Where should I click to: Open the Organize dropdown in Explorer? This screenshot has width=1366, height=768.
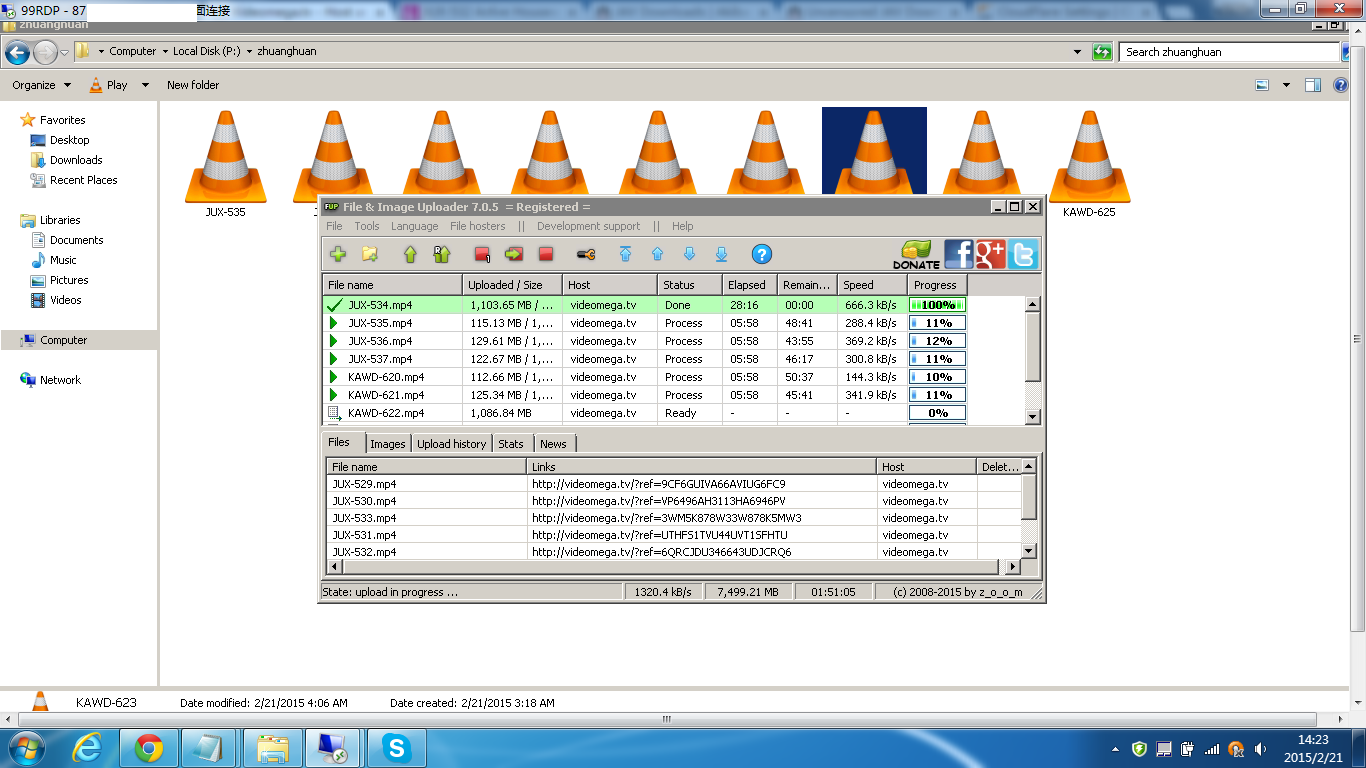point(41,85)
